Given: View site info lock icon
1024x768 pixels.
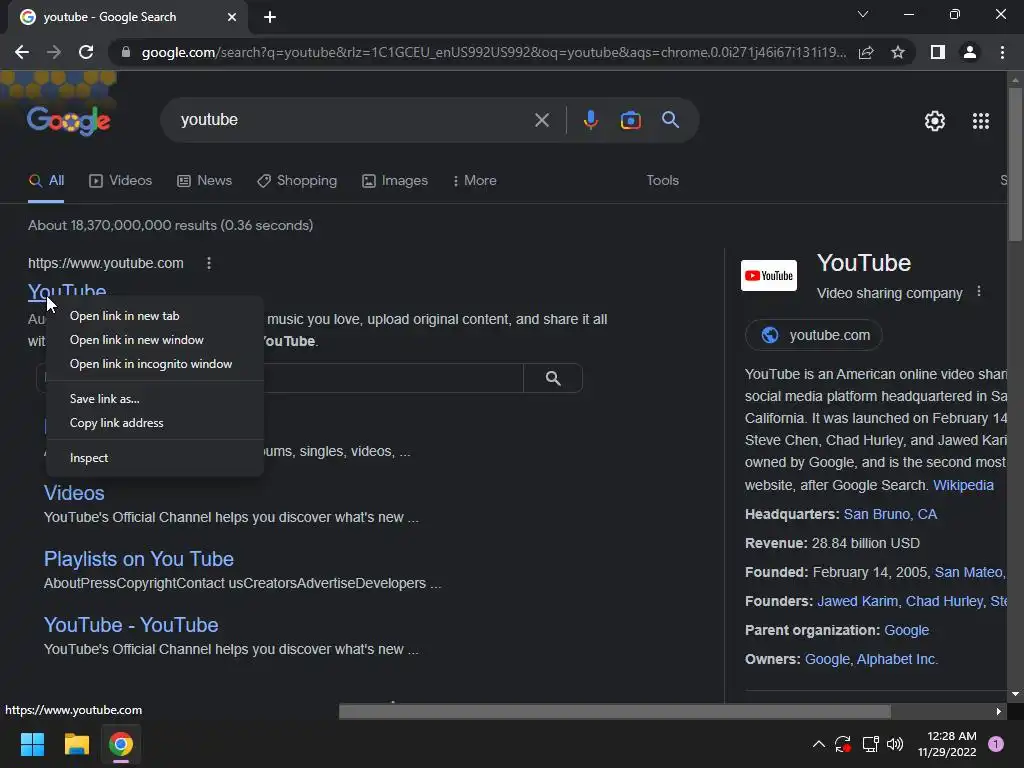Looking at the screenshot, I should (x=126, y=52).
